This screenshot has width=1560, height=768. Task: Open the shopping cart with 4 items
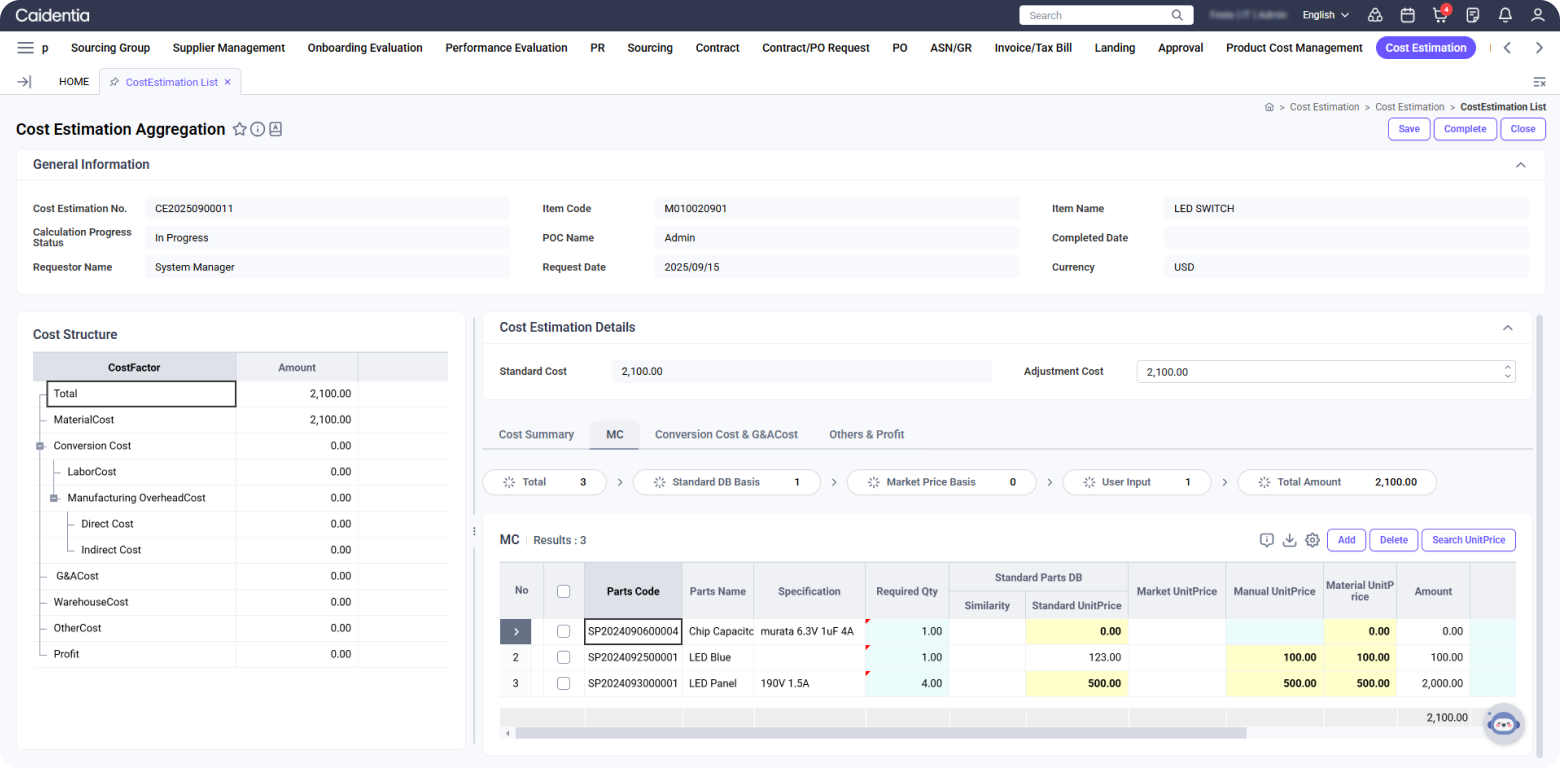(1440, 15)
